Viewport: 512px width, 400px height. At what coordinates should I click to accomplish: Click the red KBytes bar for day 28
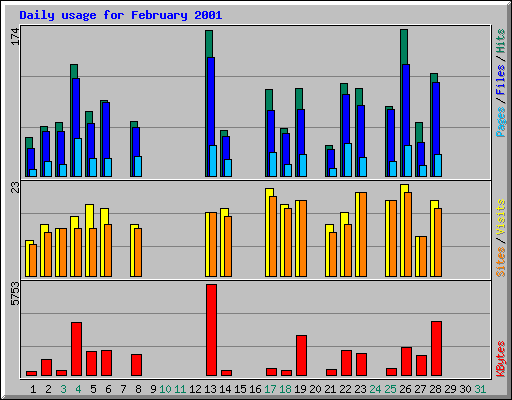click(x=436, y=349)
